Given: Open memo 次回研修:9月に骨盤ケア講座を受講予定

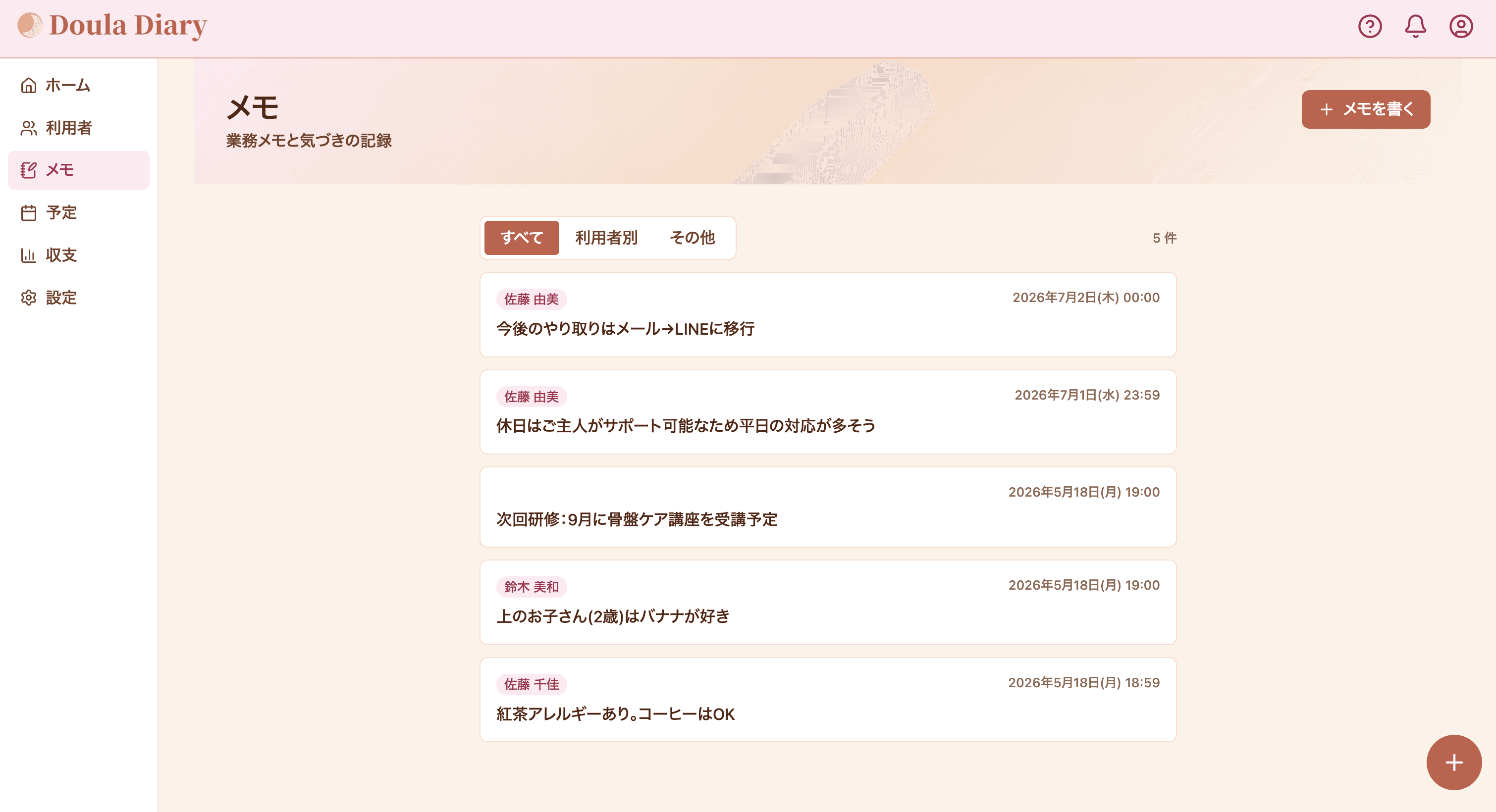Looking at the screenshot, I should (828, 507).
